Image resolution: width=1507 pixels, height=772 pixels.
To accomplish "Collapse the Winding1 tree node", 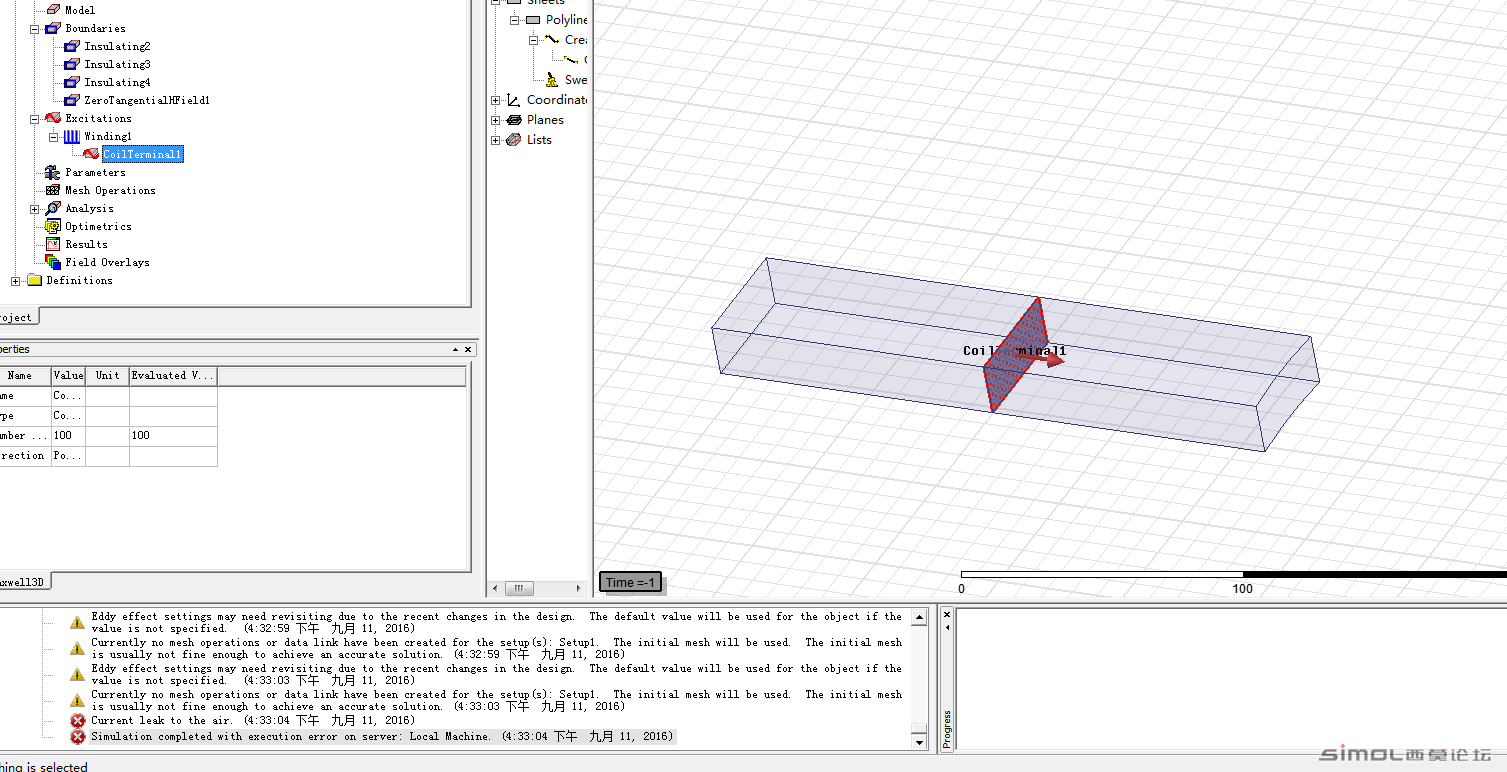I will pyautogui.click(x=53, y=136).
